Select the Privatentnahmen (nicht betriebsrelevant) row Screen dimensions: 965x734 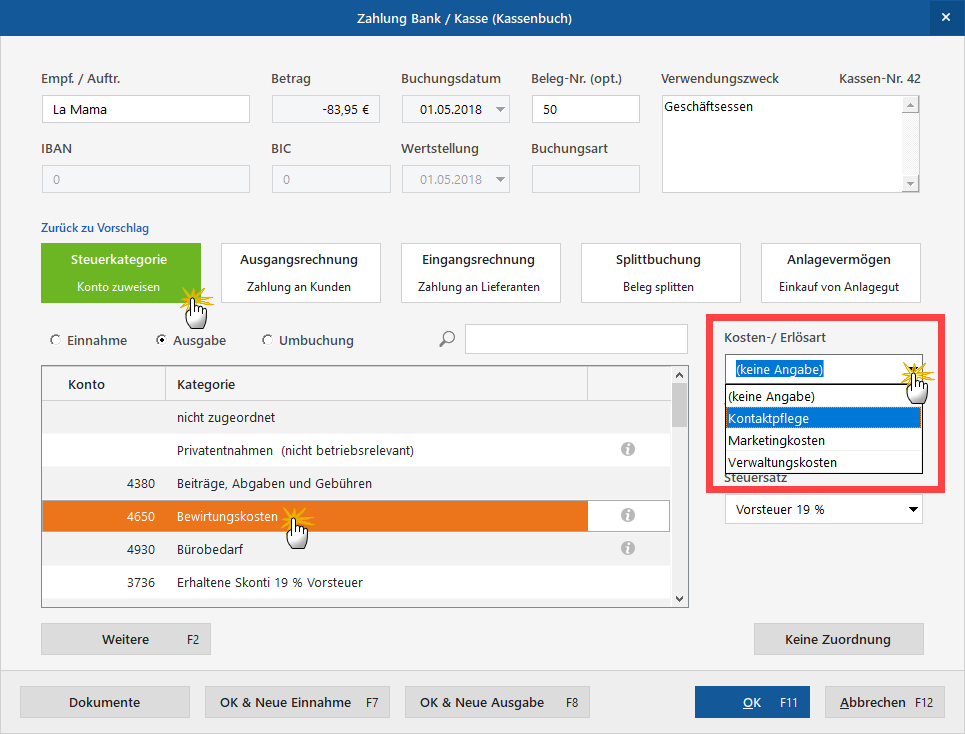(356, 450)
